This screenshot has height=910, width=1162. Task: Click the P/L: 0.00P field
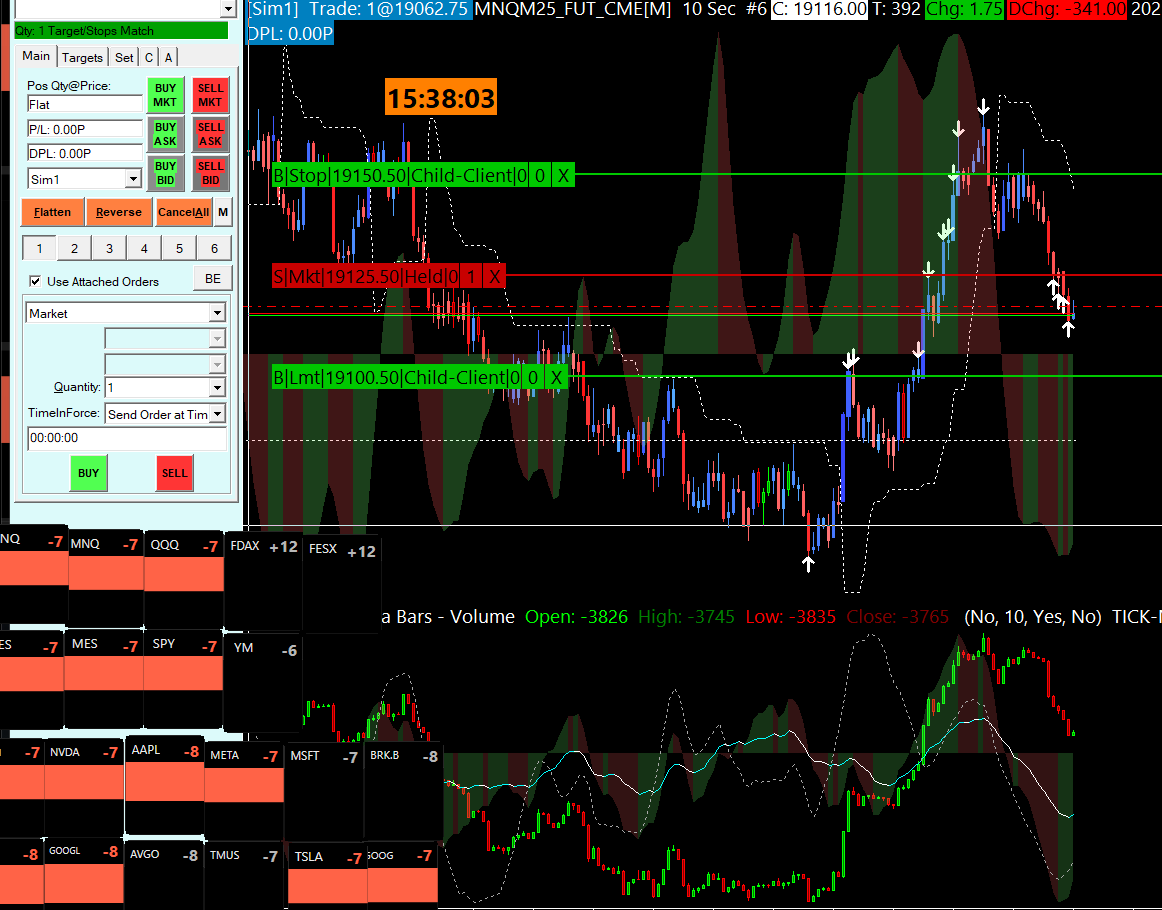[84, 129]
